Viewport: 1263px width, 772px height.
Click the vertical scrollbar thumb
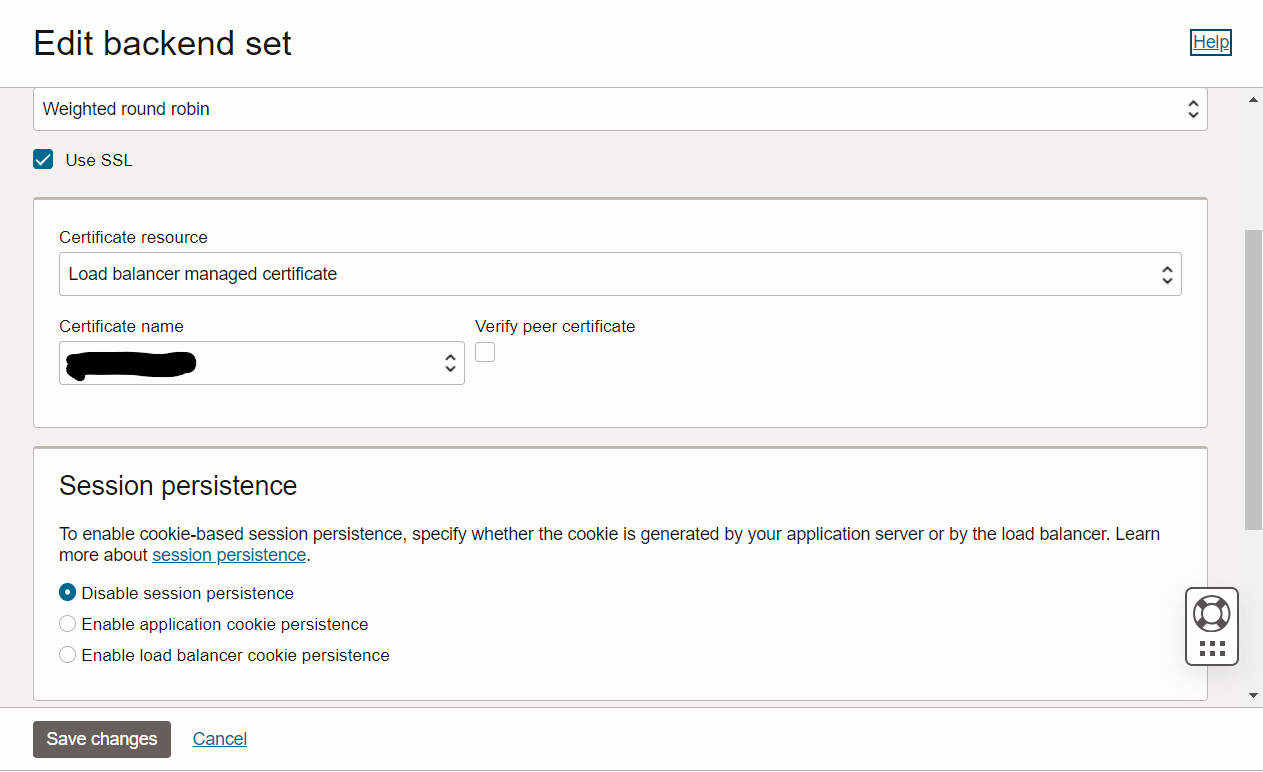1254,380
